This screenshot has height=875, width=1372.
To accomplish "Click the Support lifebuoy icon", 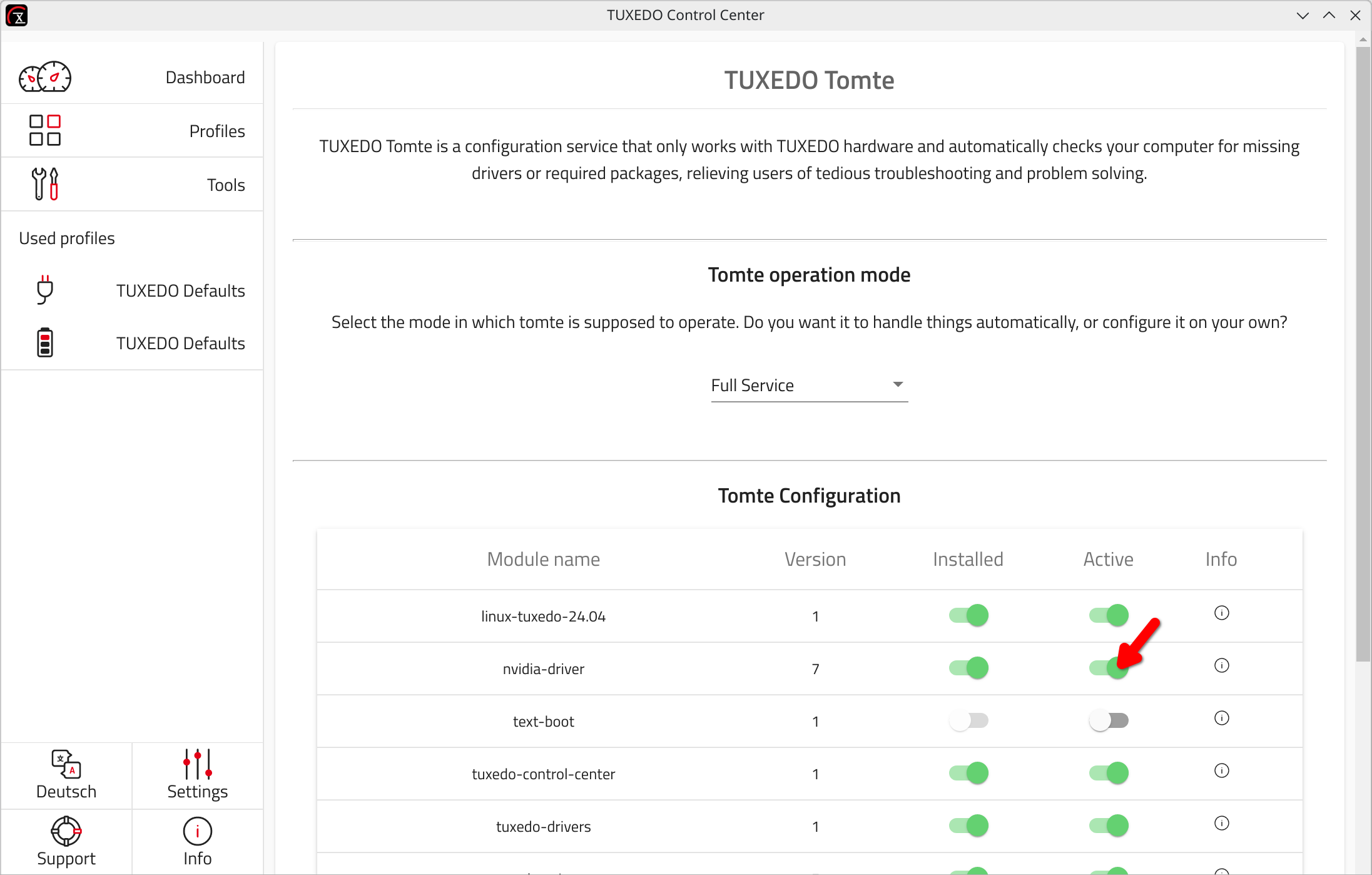I will [x=66, y=831].
